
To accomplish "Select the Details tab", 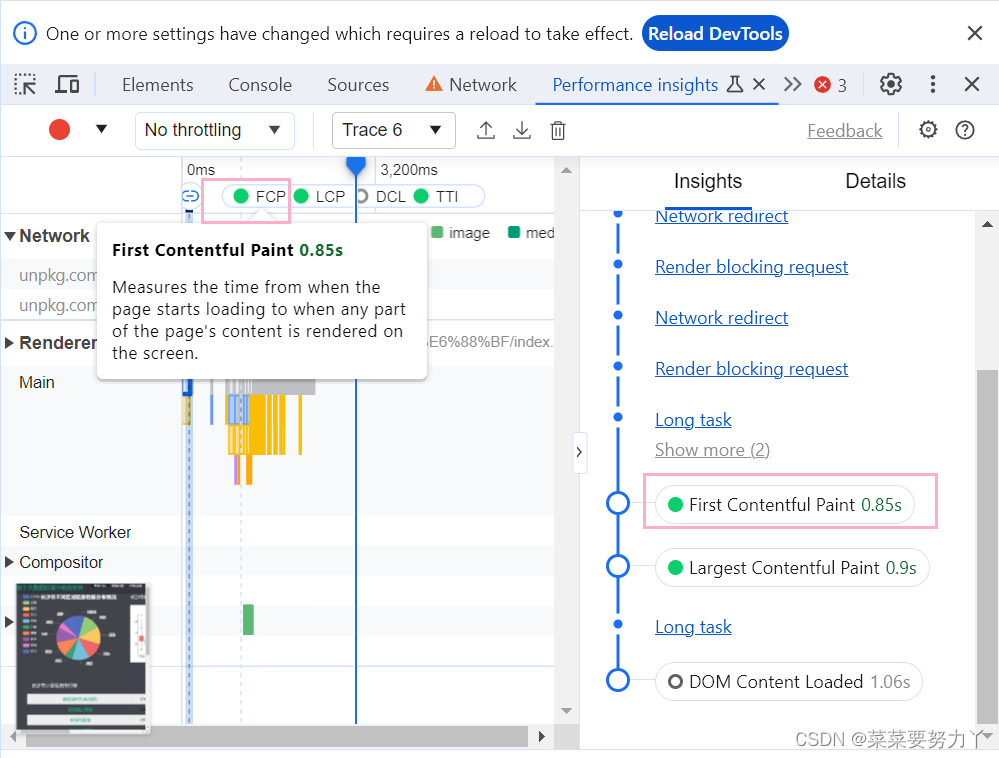I will coord(875,182).
